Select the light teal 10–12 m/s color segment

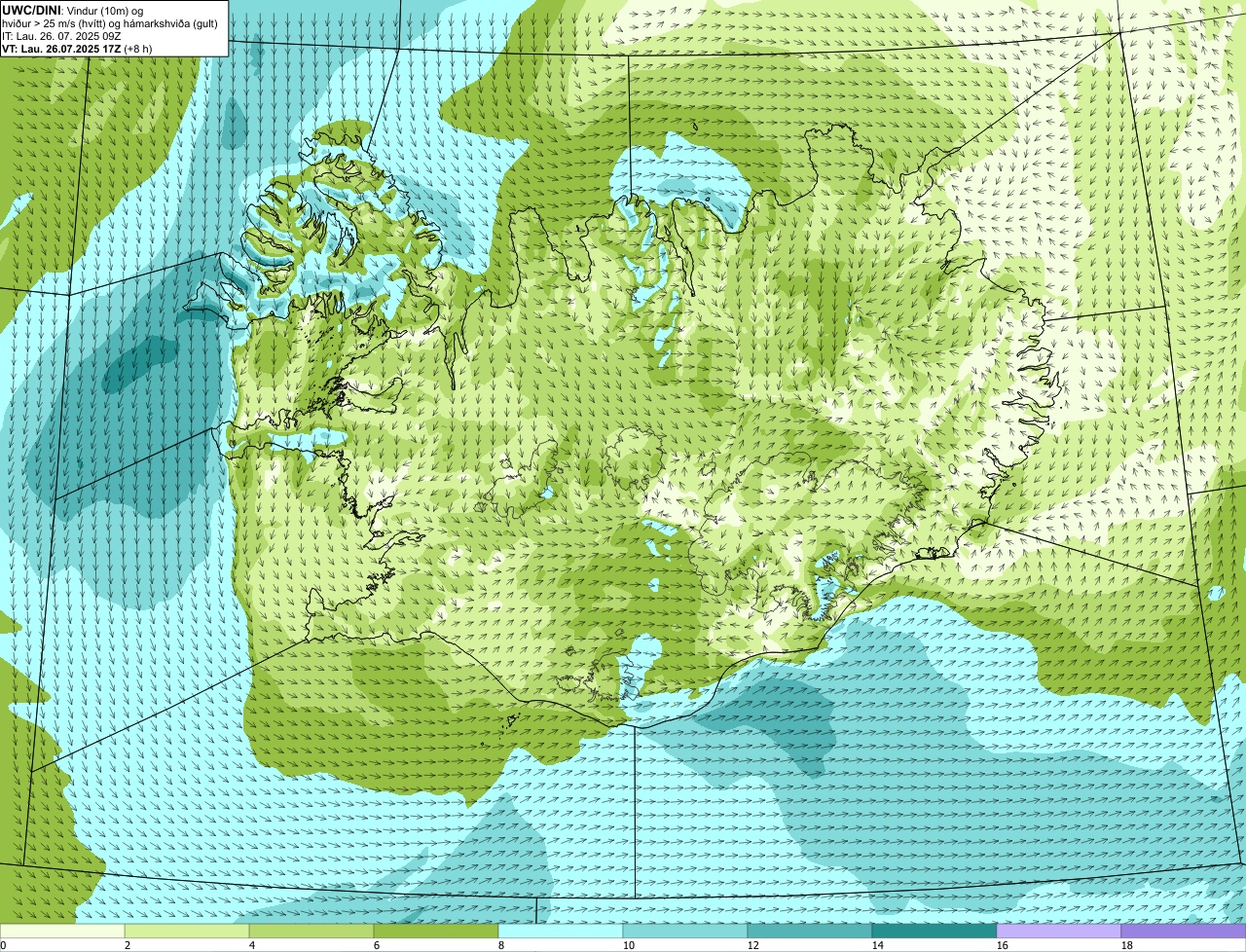pyautogui.click(x=685, y=931)
